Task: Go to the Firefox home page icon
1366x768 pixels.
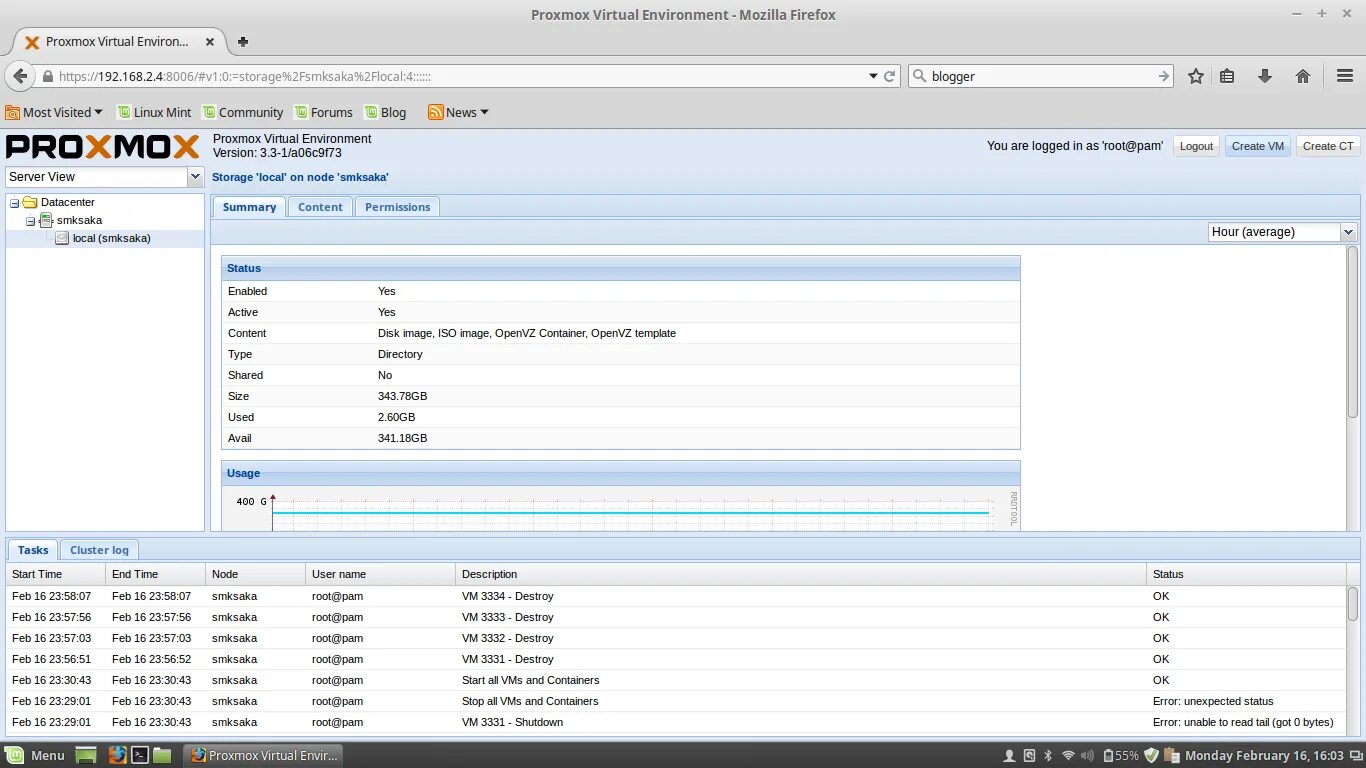Action: 1303,76
